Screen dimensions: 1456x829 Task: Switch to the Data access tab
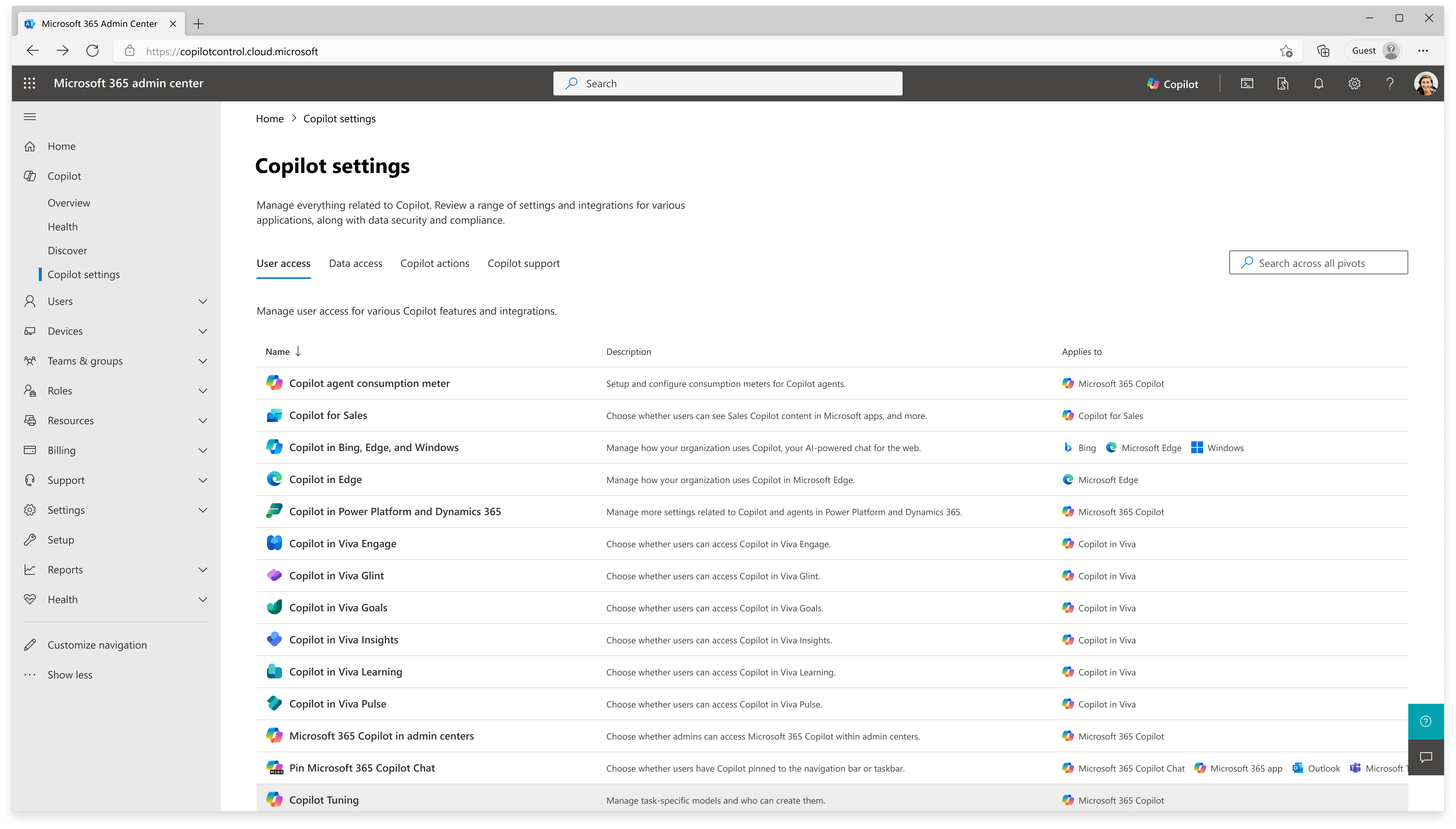[x=355, y=263]
